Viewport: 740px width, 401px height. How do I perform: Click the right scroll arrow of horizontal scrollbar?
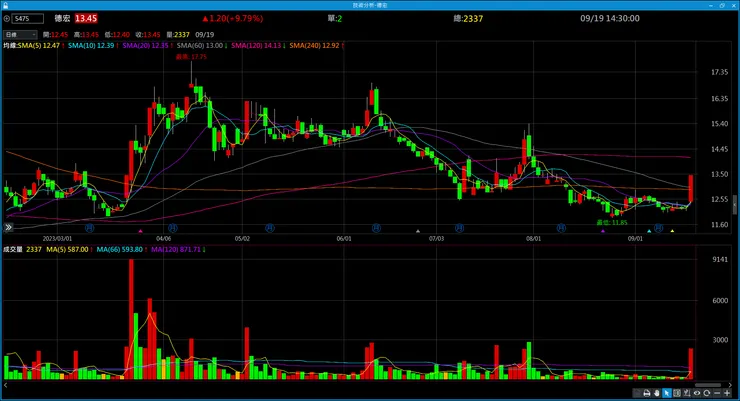click(731, 385)
